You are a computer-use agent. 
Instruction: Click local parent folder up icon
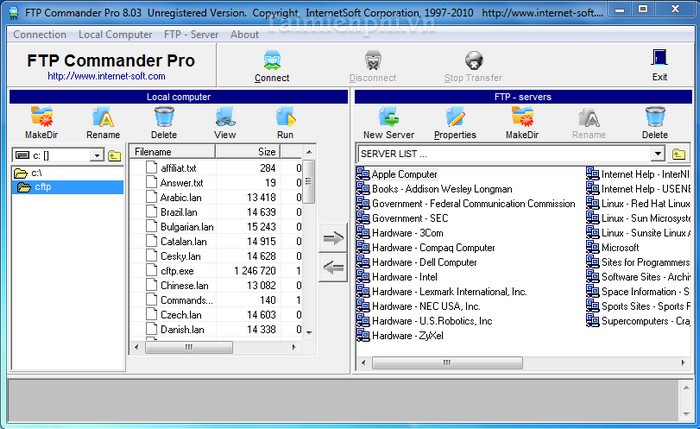(x=115, y=155)
